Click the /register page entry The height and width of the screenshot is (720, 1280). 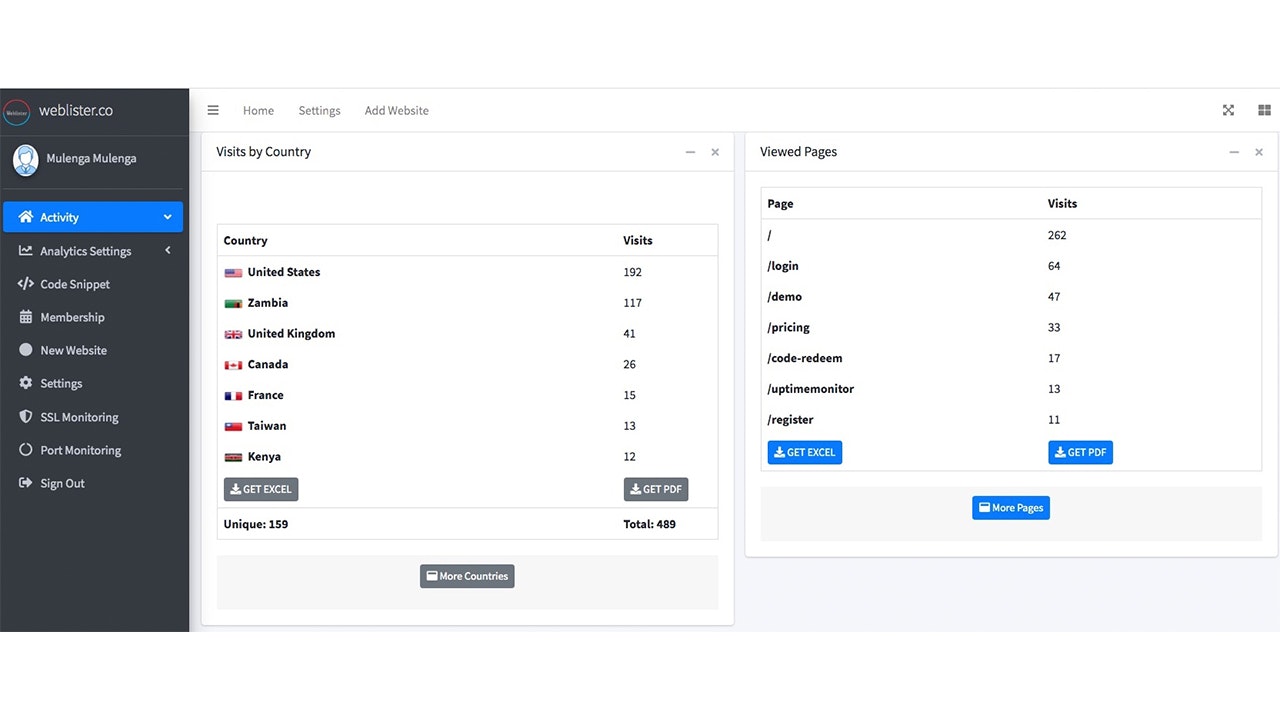pos(790,420)
